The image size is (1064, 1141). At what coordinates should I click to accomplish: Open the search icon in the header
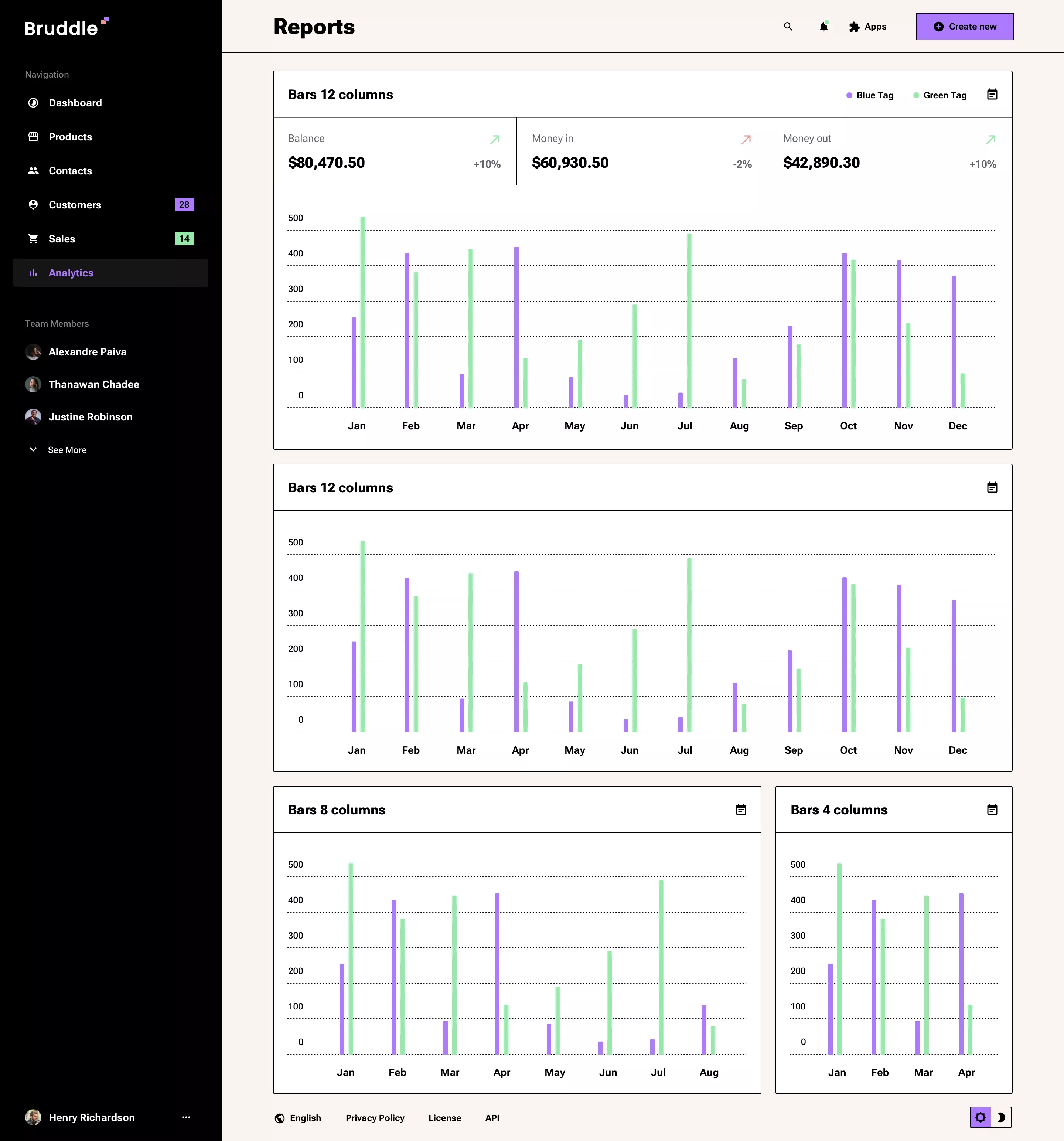pyautogui.click(x=788, y=26)
